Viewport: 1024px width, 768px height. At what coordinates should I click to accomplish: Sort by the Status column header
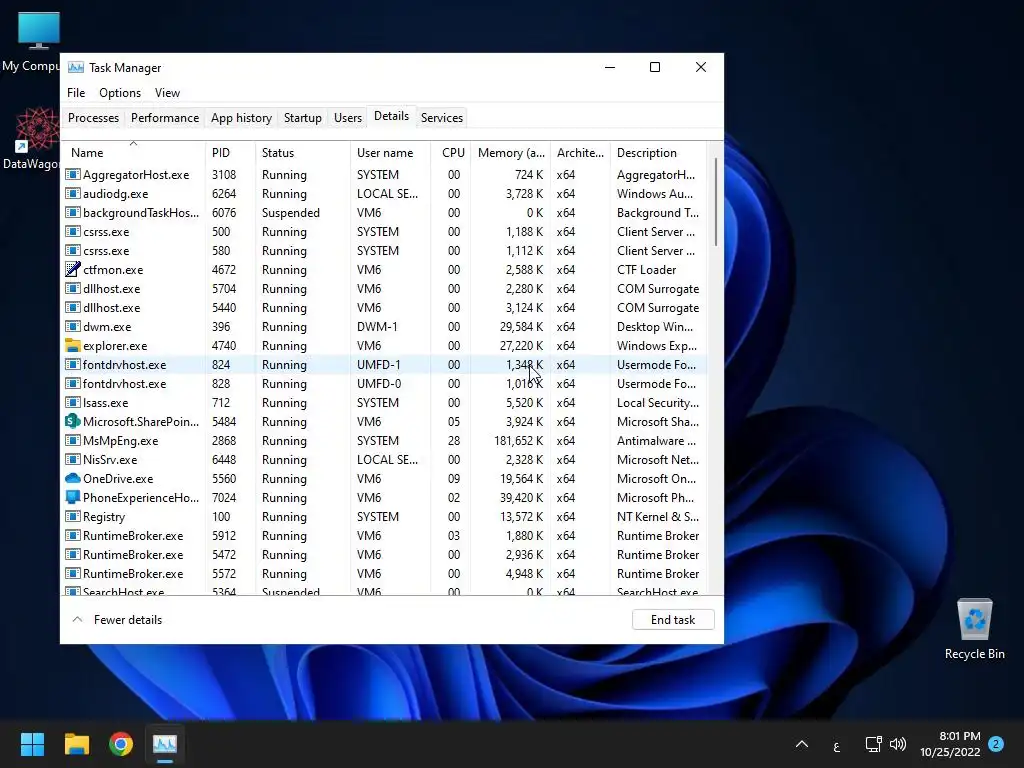302,152
